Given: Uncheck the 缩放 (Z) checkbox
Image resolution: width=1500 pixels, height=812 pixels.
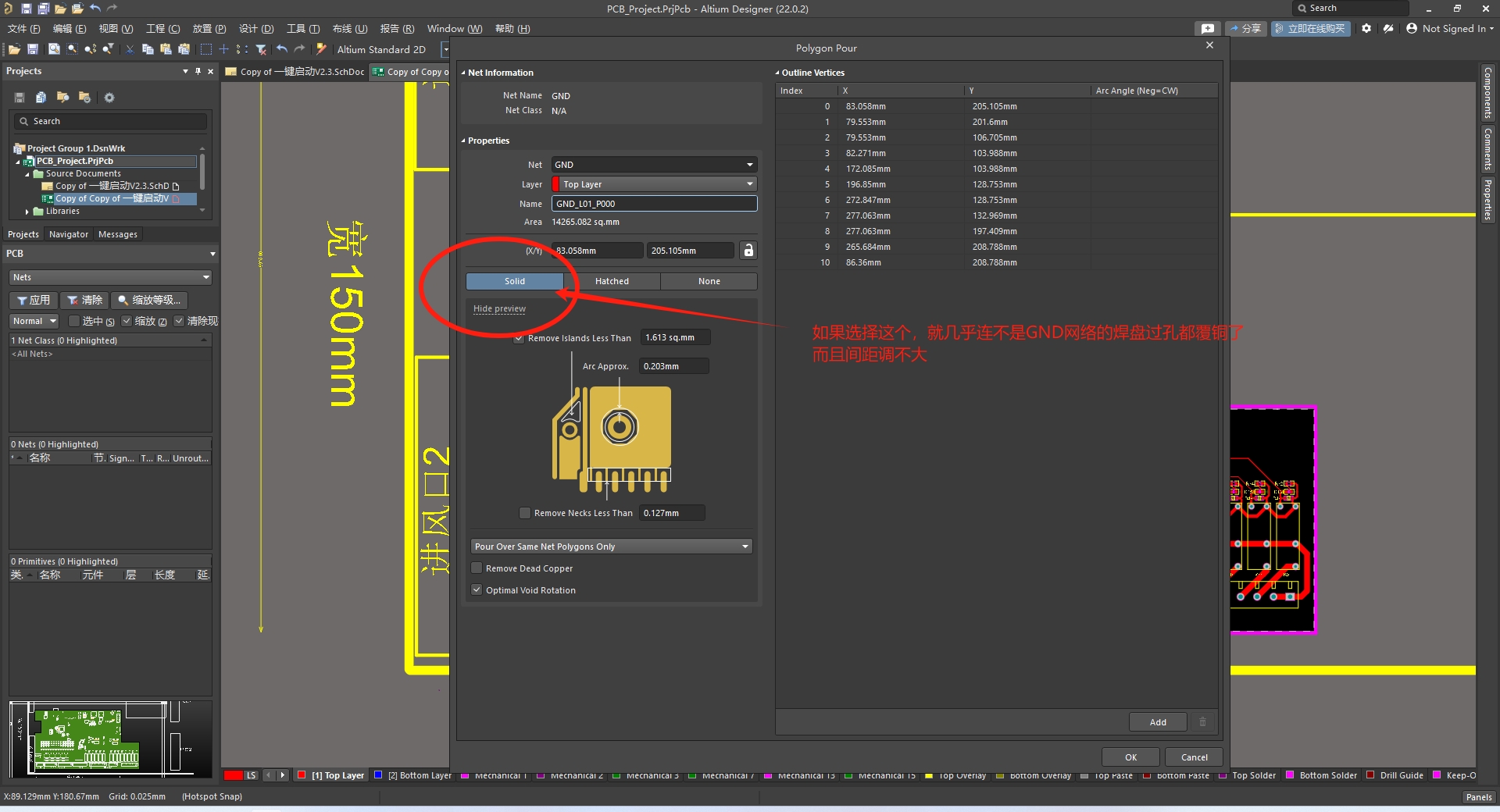Looking at the screenshot, I should pyautogui.click(x=126, y=321).
